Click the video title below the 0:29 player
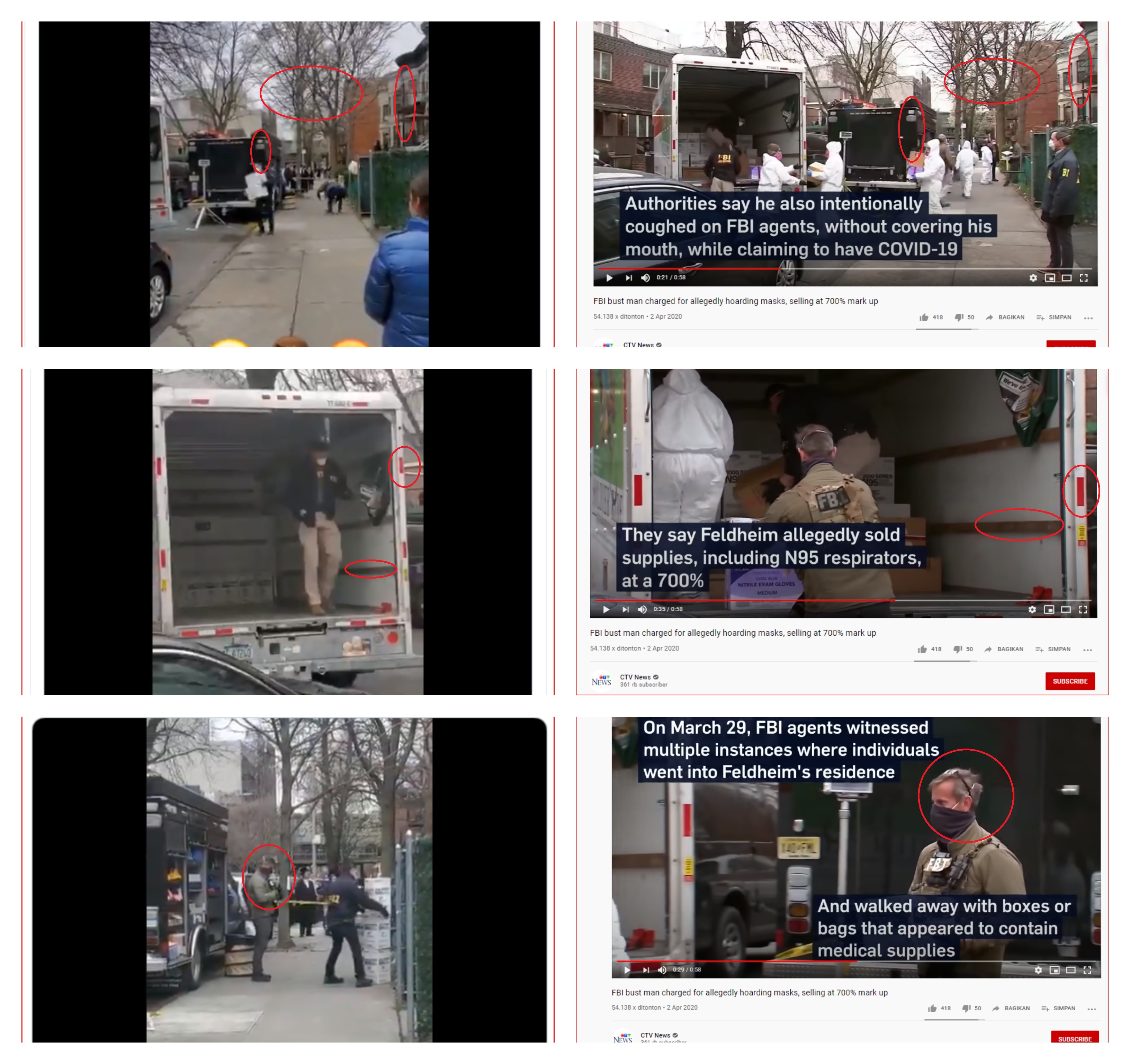Image resolution: width=1130 pixels, height=1064 pixels. pyautogui.click(x=749, y=992)
